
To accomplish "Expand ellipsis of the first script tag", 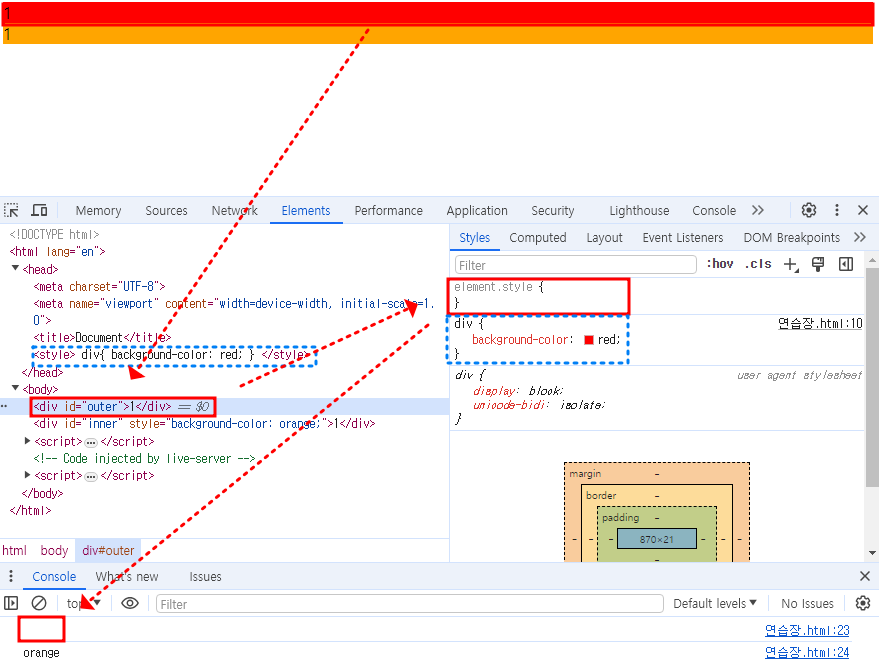I will 91,442.
